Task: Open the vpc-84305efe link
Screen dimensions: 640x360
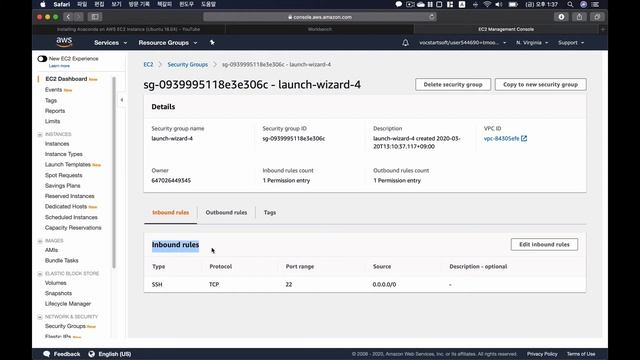Action: click(x=502, y=138)
